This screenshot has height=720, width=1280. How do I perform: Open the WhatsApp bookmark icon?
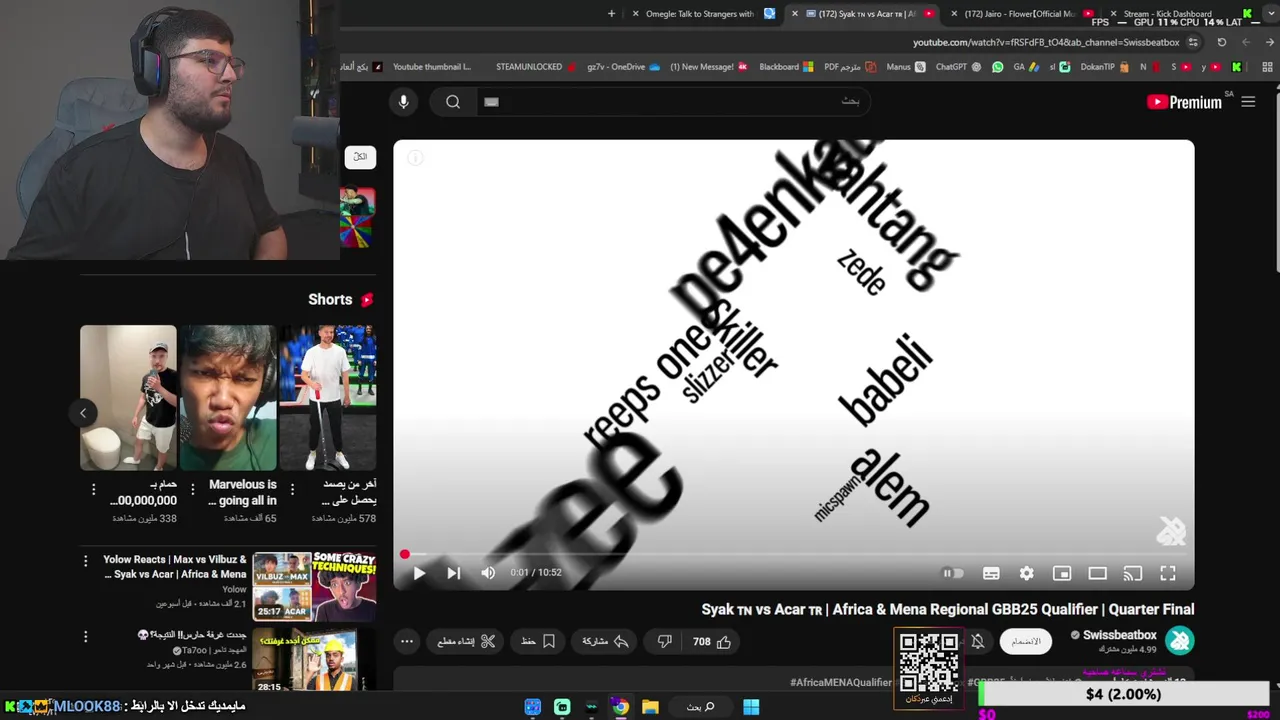pyautogui.click(x=997, y=67)
